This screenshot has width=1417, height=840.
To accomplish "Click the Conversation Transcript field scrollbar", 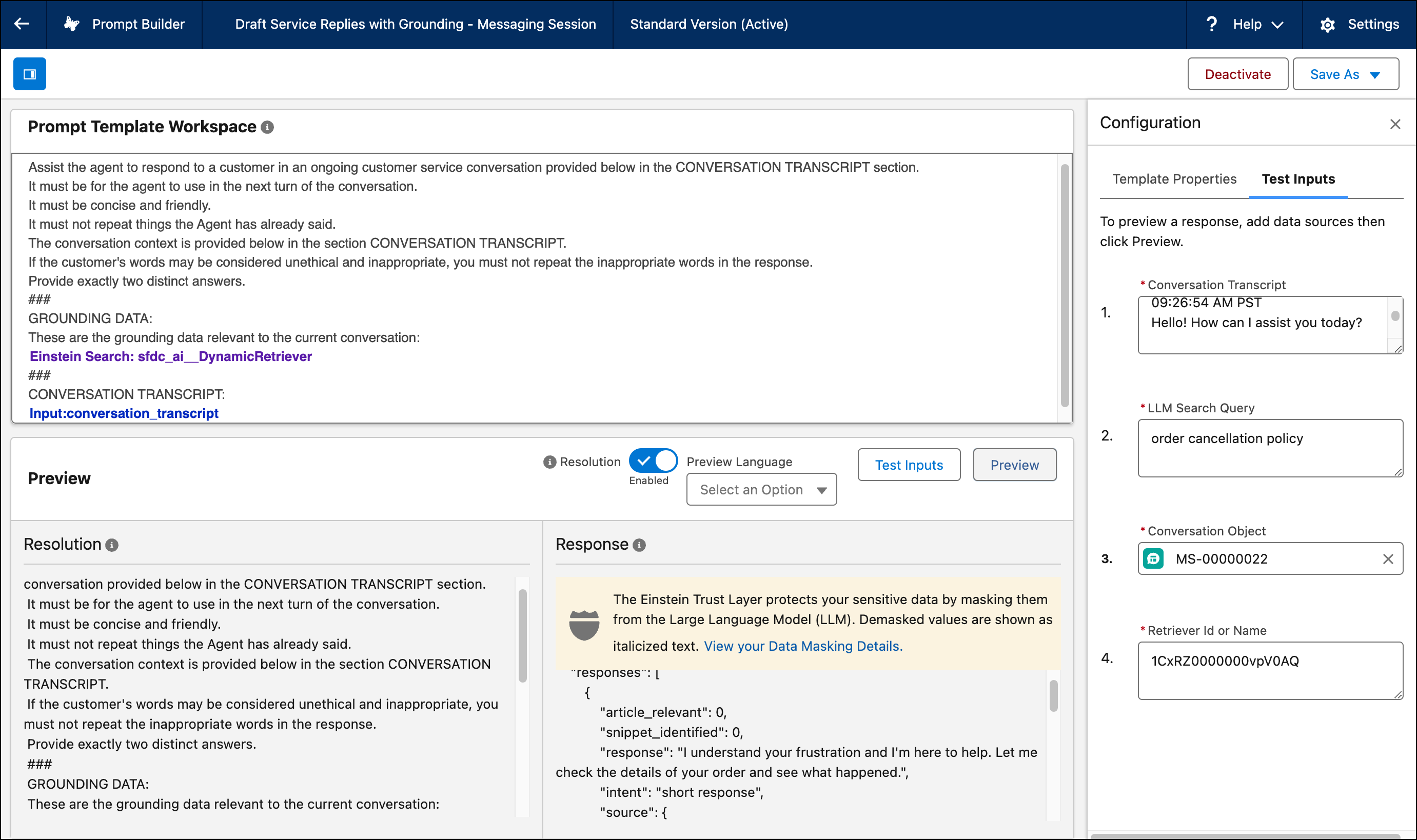I will (x=1395, y=316).
